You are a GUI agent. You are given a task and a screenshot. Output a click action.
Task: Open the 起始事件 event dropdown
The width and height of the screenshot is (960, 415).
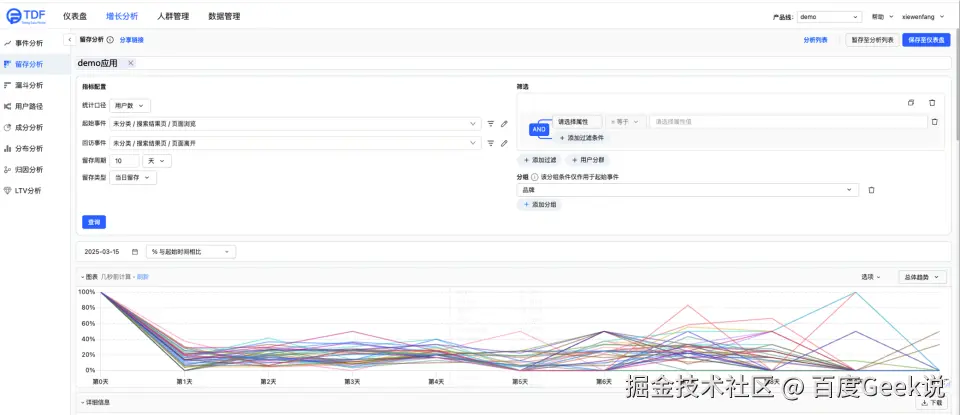295,124
